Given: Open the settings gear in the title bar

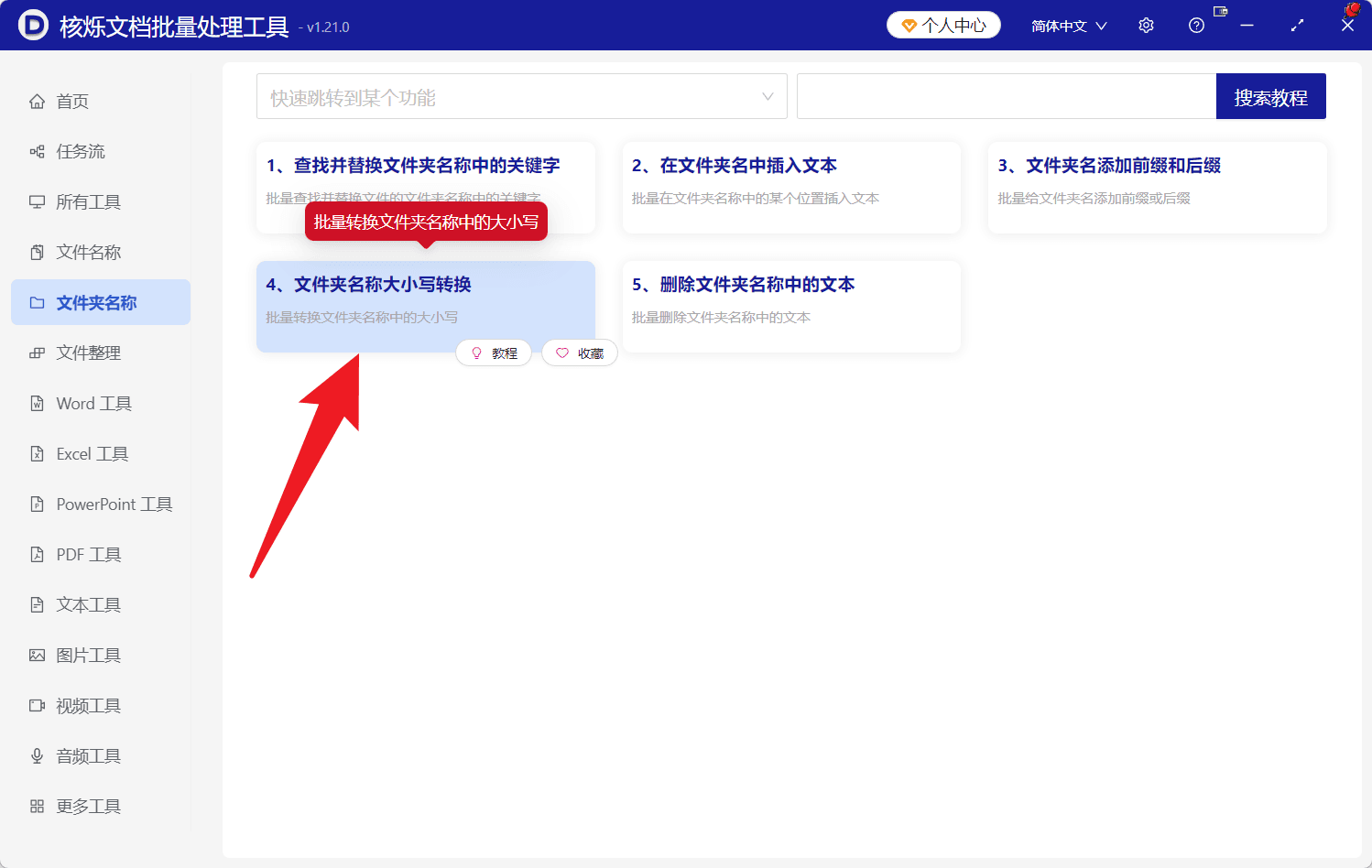Looking at the screenshot, I should [x=1146, y=25].
